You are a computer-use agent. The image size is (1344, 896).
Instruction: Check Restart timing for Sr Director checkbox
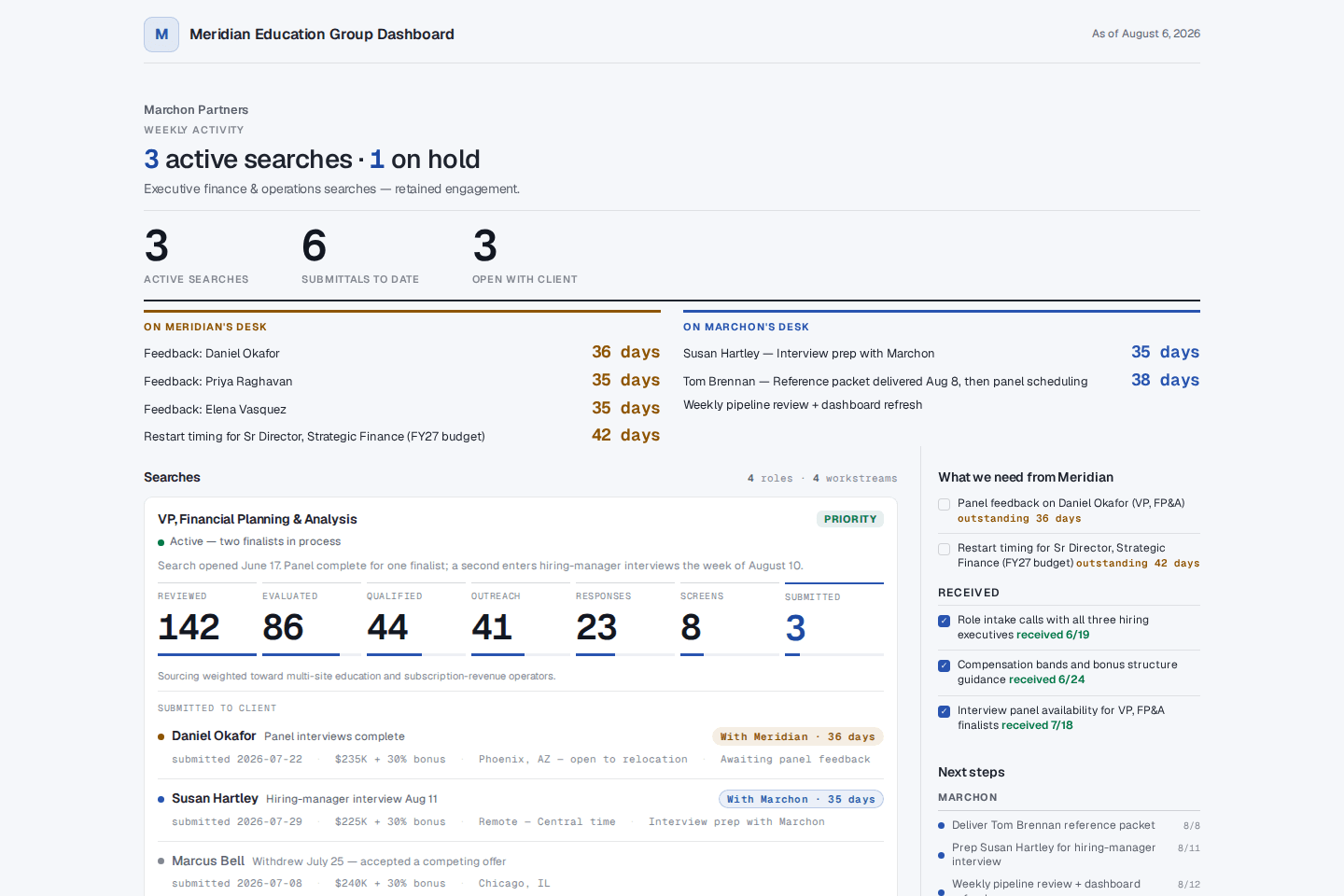pos(944,549)
